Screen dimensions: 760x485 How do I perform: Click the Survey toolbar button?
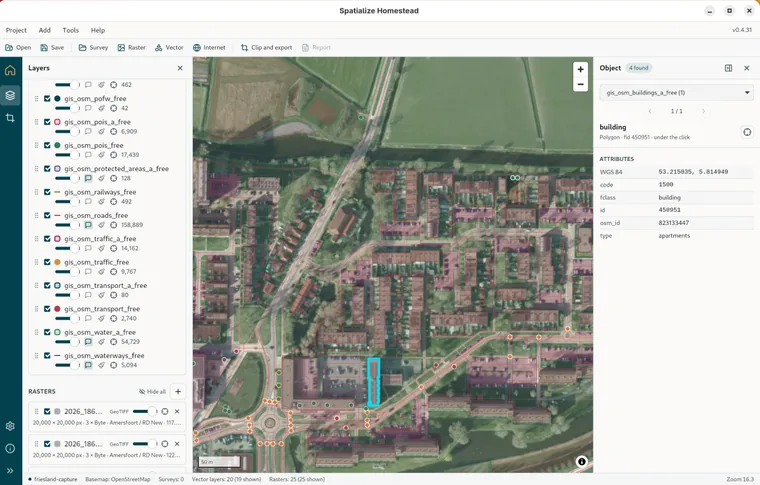tap(93, 47)
